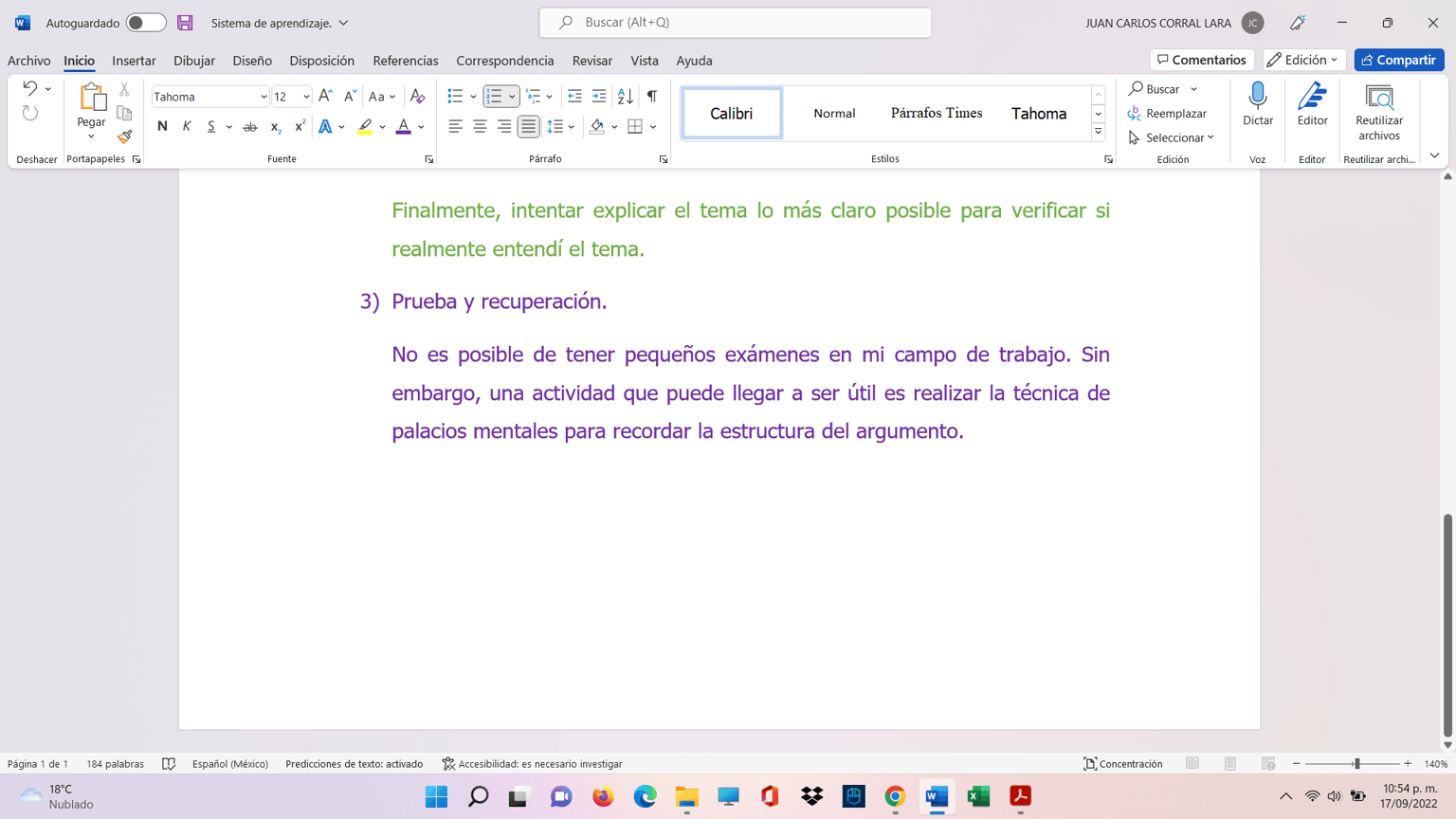Screen dimensions: 1456x819
Task: Switch to Referencias tab
Action: pyautogui.click(x=405, y=60)
